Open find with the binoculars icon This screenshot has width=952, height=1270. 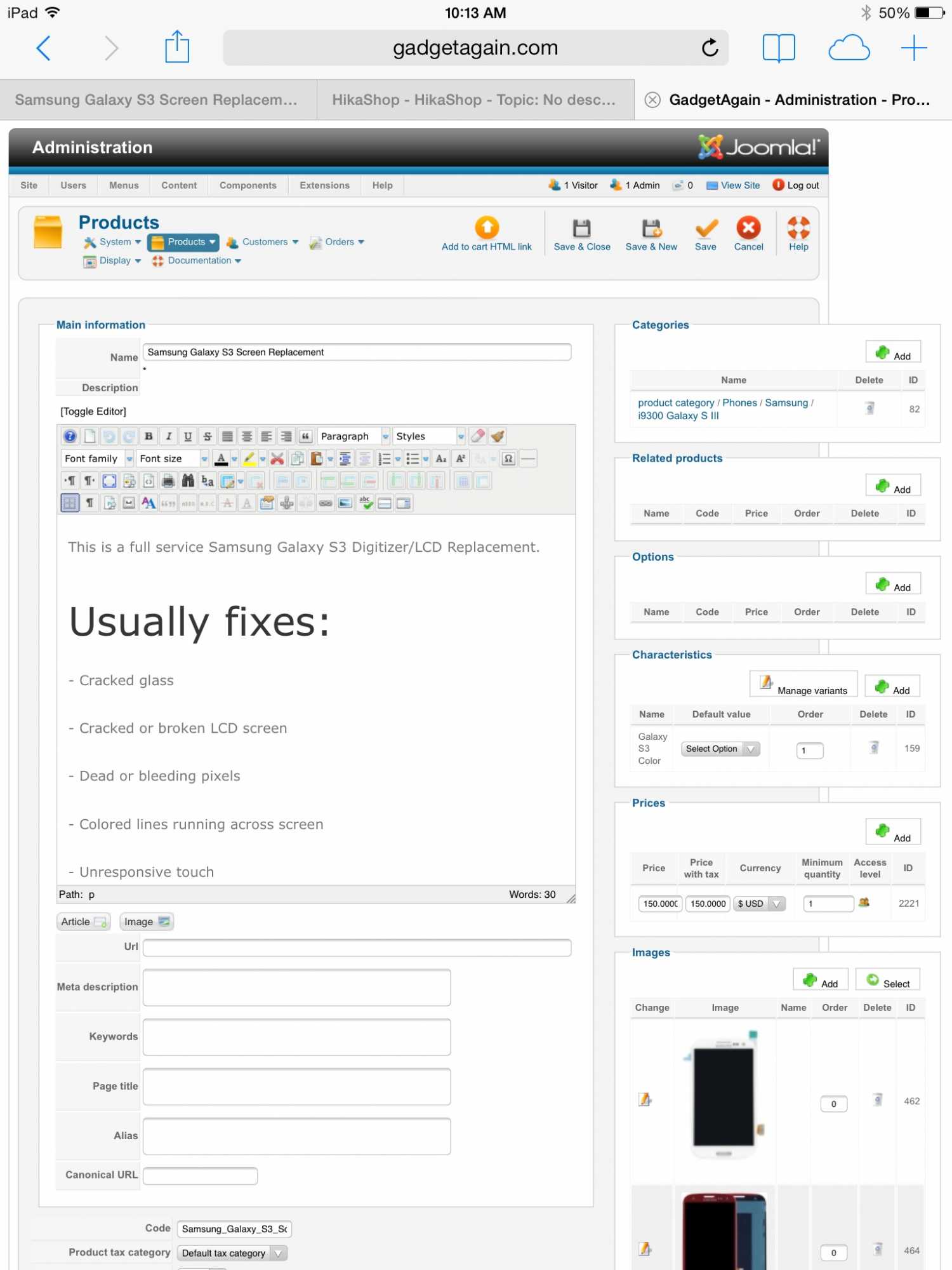point(188,481)
